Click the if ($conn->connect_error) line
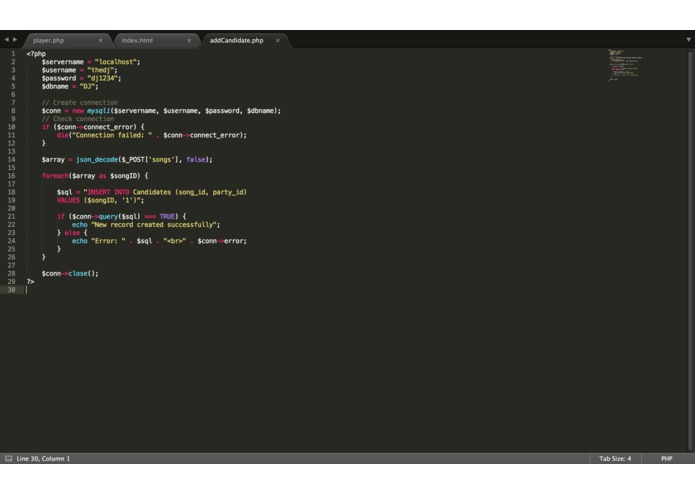 (x=93, y=127)
